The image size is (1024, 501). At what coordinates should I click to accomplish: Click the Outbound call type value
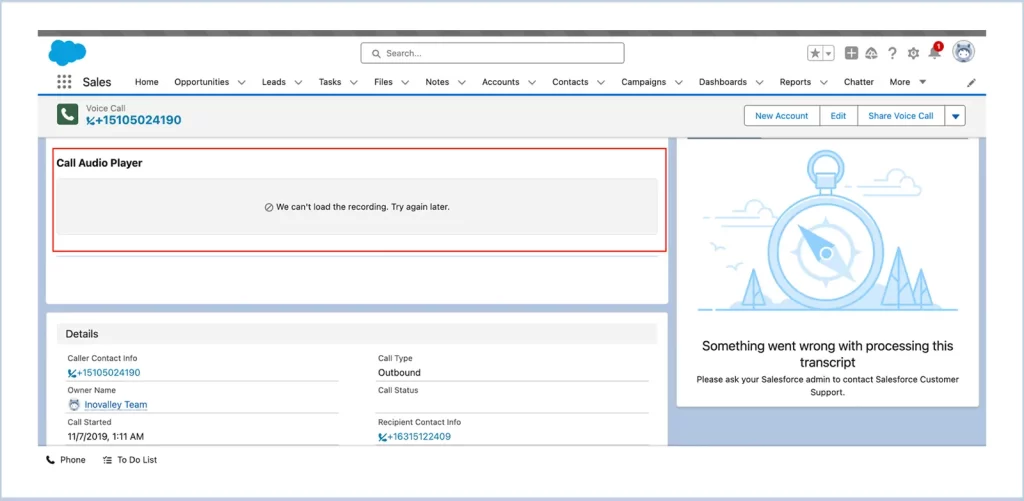(399, 373)
